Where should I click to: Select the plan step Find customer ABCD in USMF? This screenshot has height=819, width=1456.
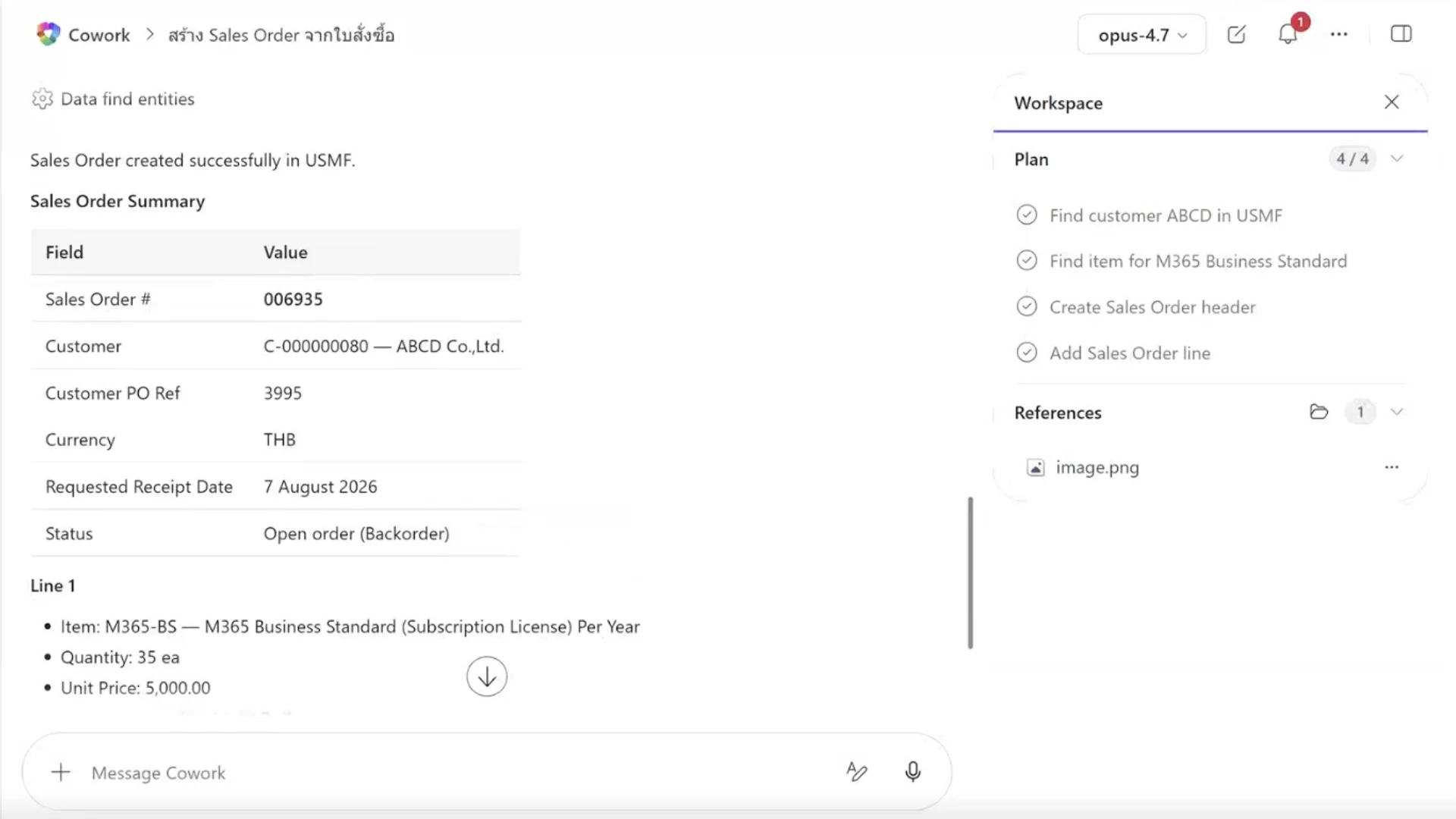pos(1166,215)
